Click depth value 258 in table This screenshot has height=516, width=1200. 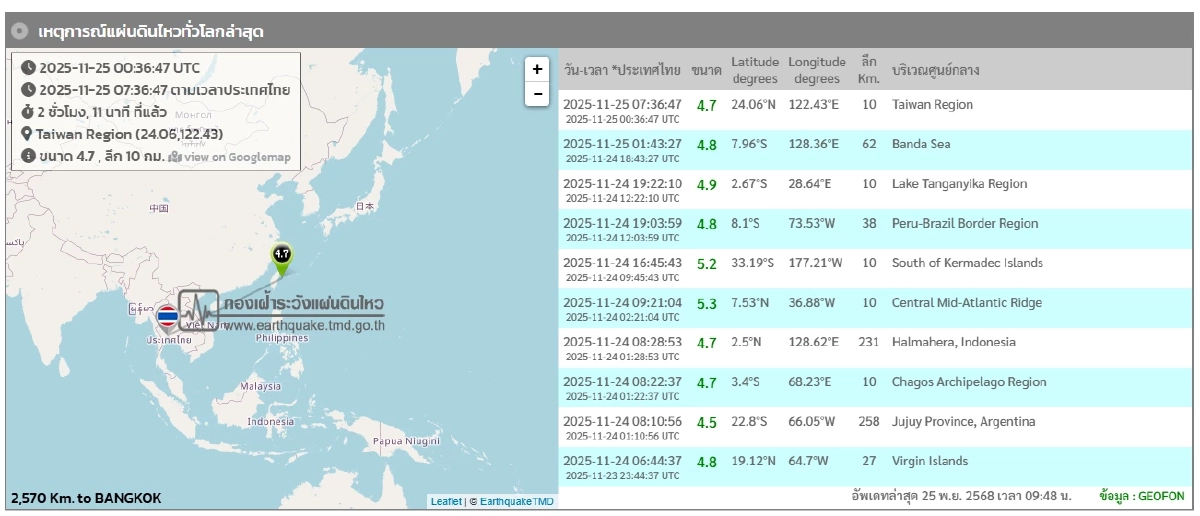[868, 421]
